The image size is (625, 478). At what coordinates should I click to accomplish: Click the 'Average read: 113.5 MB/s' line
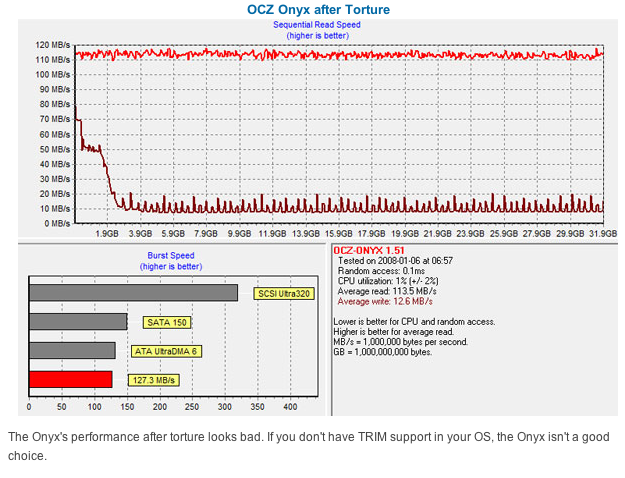(387, 291)
